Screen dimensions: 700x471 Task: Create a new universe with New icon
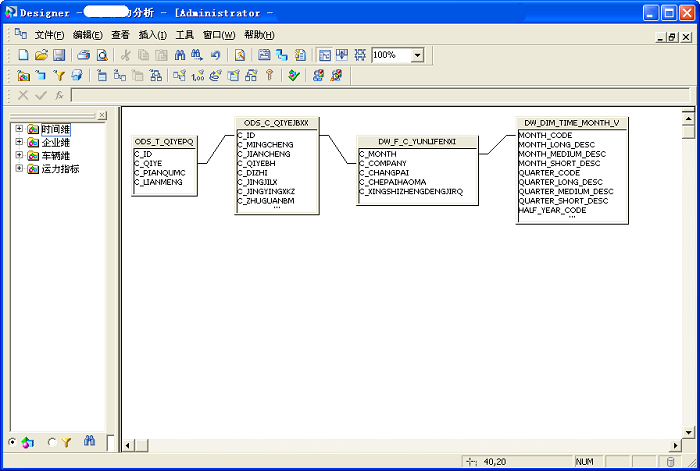(x=23, y=55)
